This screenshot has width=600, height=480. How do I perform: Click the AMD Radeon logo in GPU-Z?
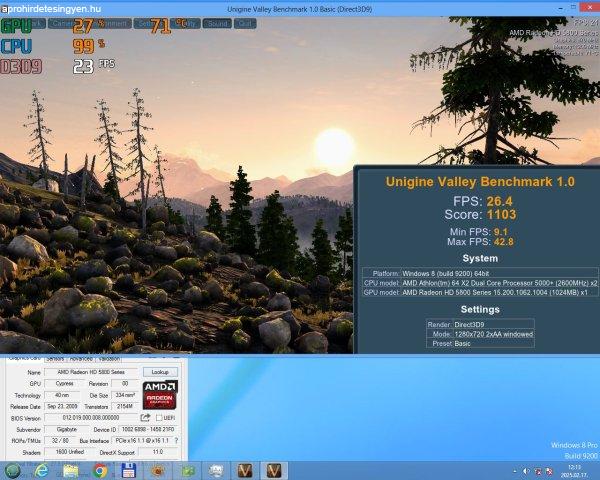coord(160,394)
